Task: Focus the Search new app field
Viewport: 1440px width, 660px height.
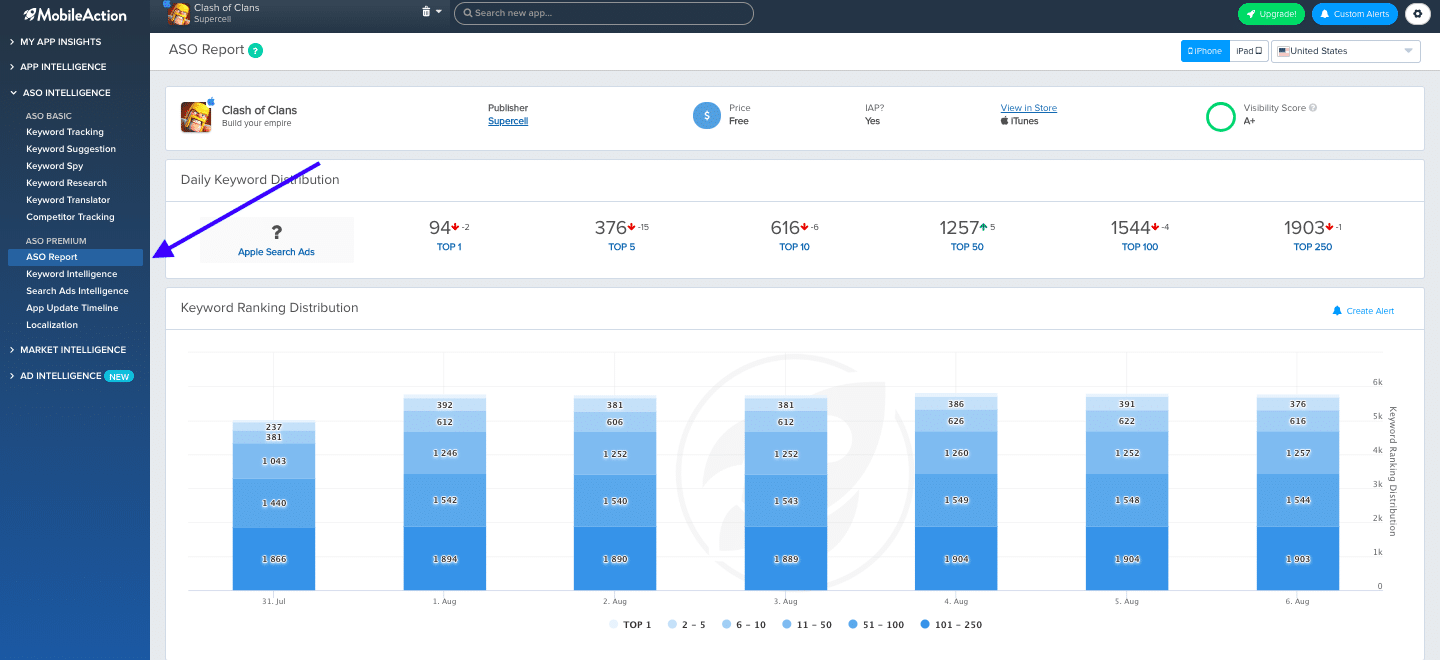Action: [x=604, y=13]
